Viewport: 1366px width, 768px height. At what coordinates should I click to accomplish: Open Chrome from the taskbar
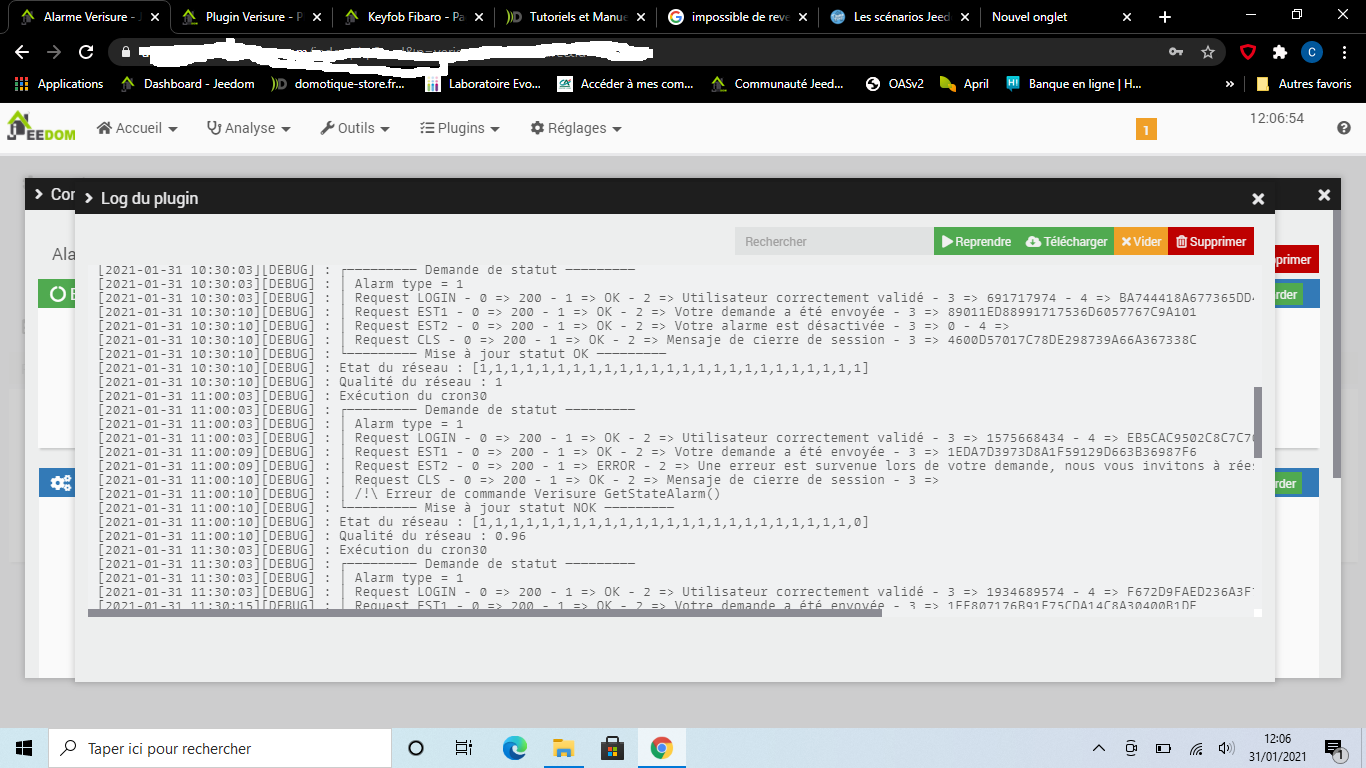(x=661, y=748)
